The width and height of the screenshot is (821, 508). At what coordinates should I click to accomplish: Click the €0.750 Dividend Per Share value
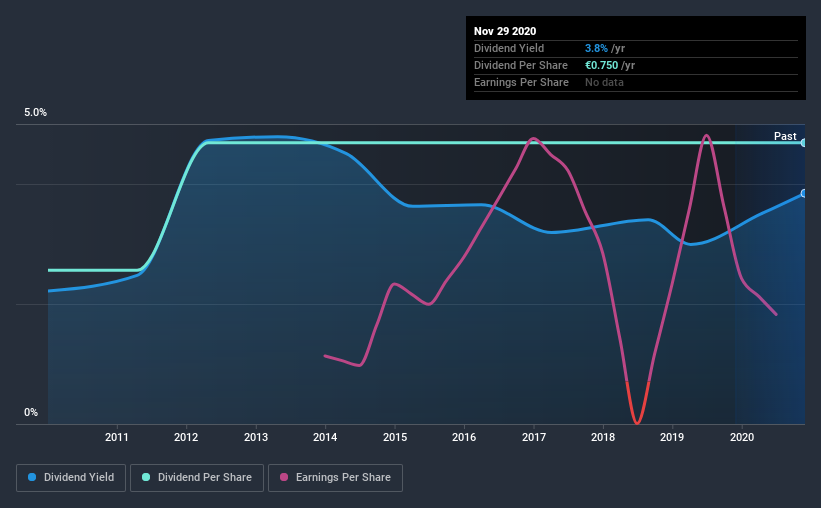pos(602,65)
